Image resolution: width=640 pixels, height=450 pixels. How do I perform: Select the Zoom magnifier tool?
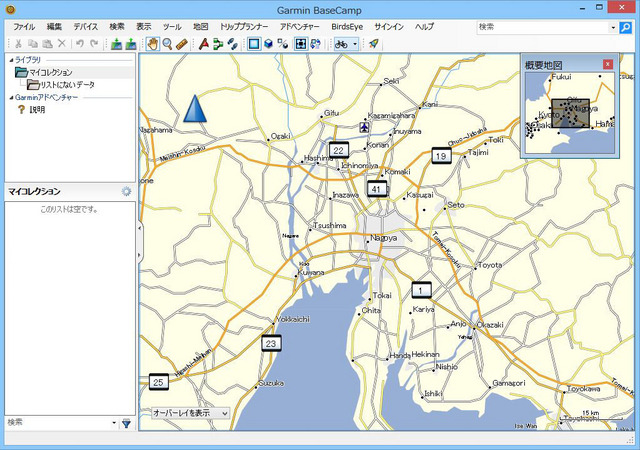click(167, 44)
